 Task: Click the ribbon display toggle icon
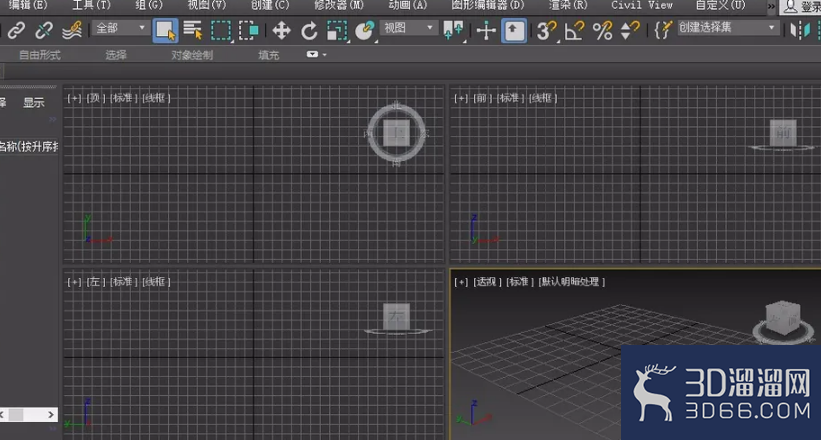coord(313,54)
